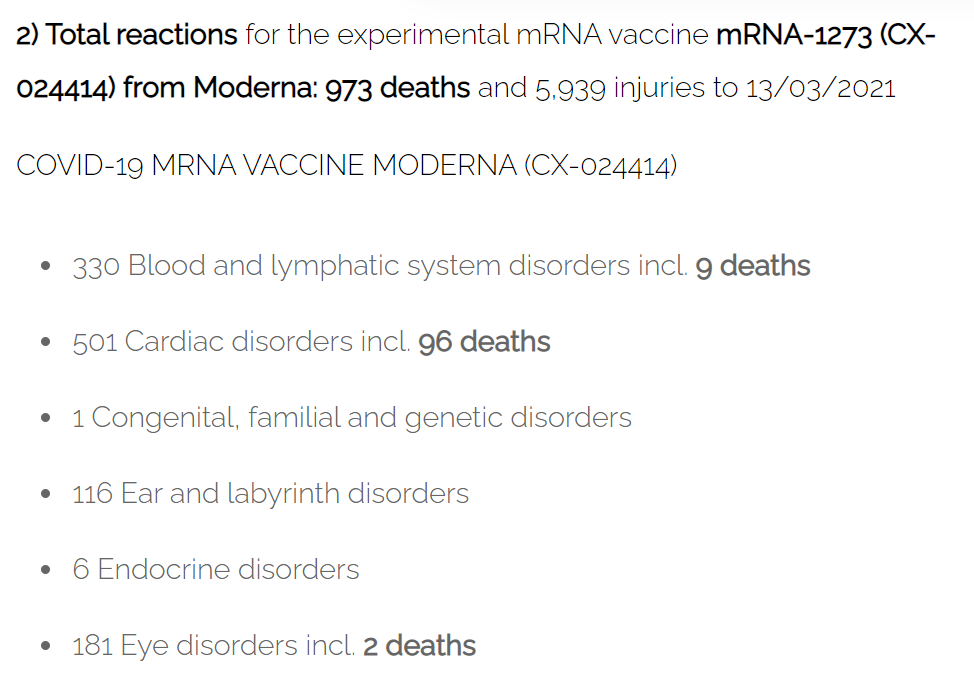Click the COVID-19 MRNA VACCINE MODERNA subheading
The width and height of the screenshot is (974, 673).
(x=347, y=166)
